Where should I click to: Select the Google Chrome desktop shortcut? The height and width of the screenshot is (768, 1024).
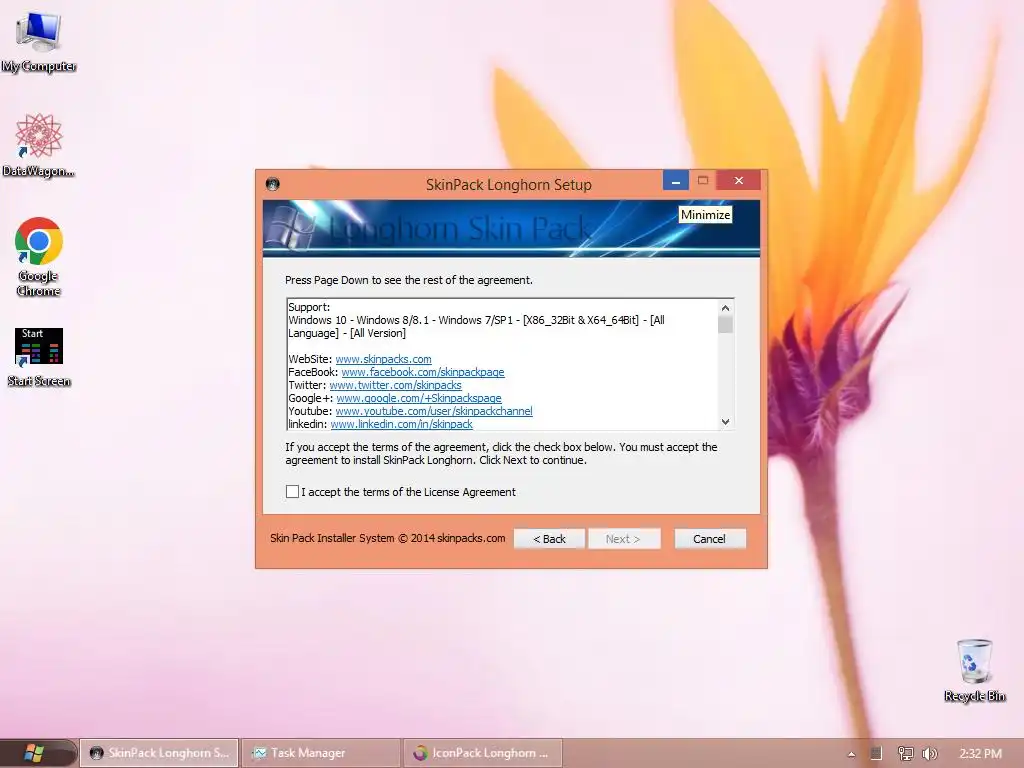click(x=39, y=257)
